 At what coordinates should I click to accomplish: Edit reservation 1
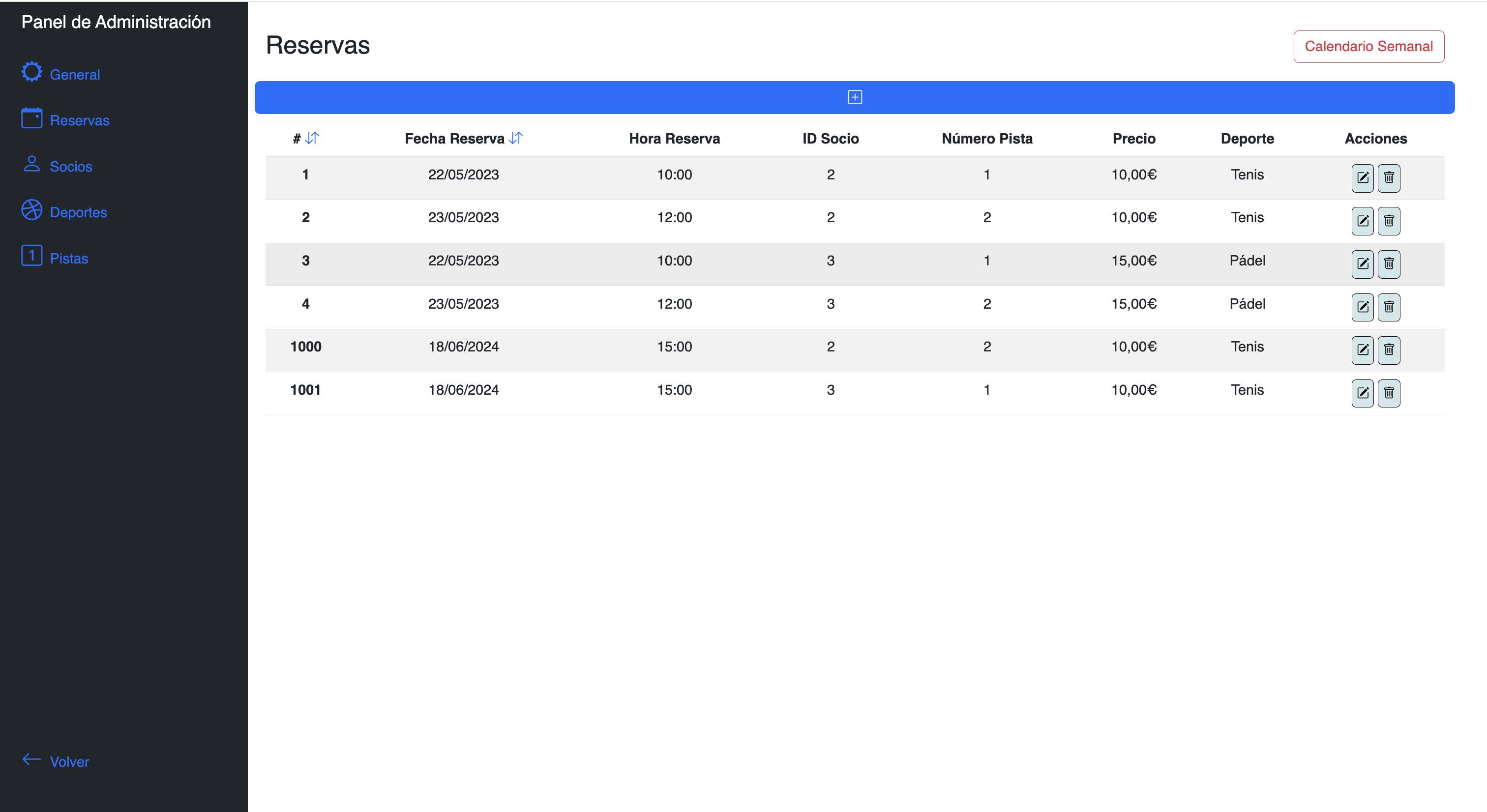pos(1362,178)
